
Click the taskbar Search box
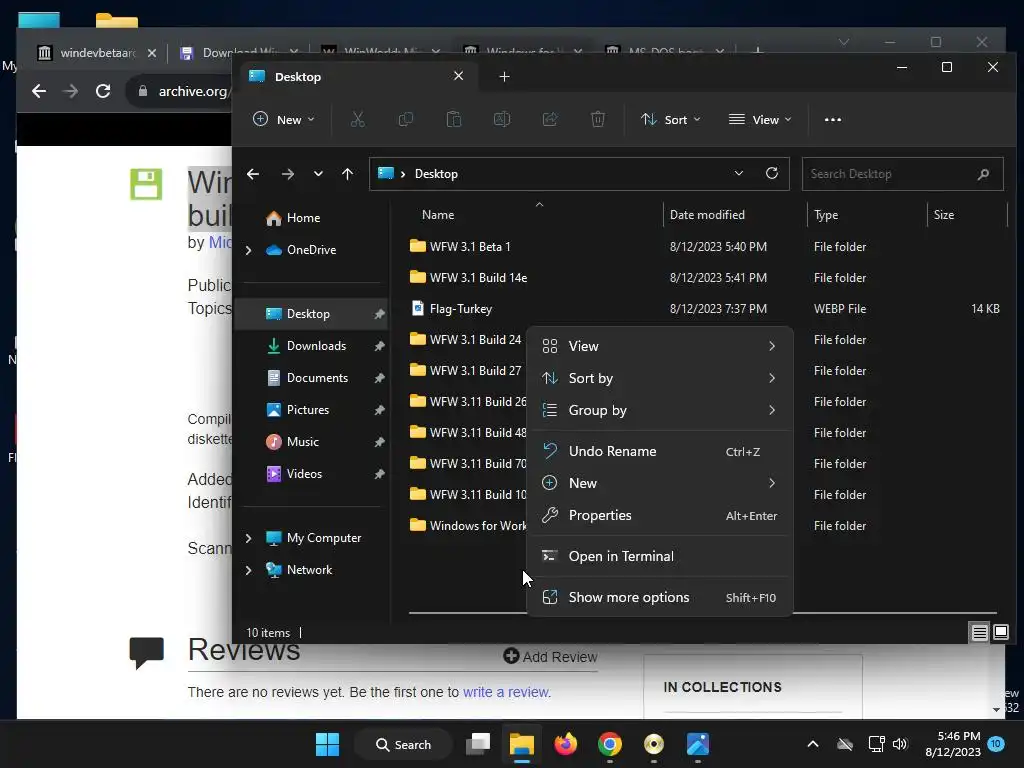tap(404, 744)
